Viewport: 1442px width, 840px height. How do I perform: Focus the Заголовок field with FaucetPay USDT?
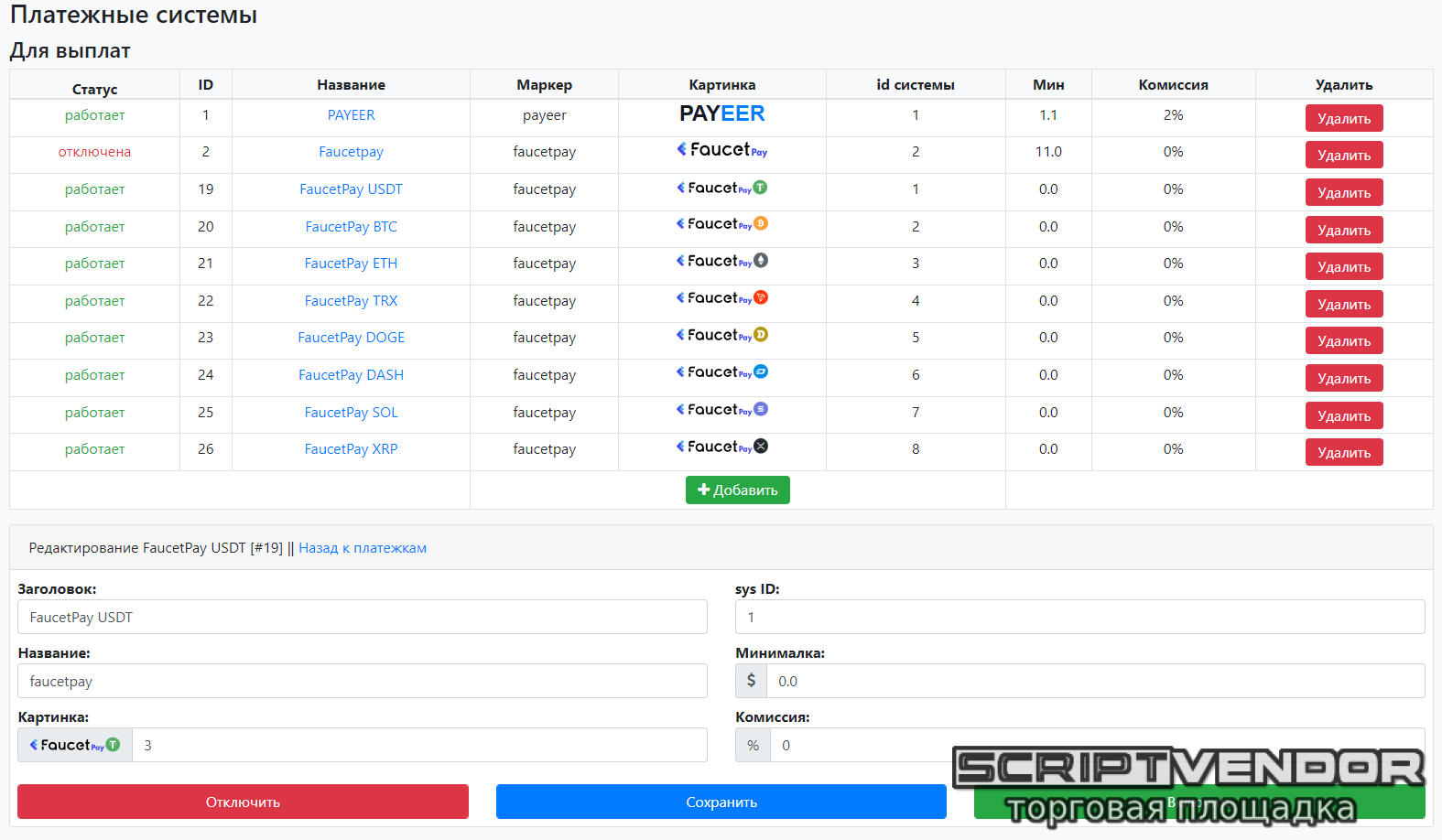[x=363, y=617]
